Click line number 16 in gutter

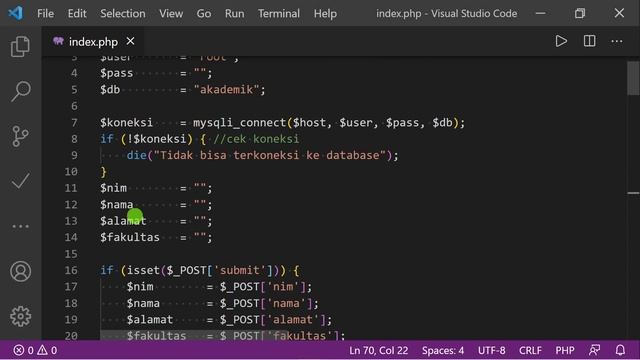71,270
